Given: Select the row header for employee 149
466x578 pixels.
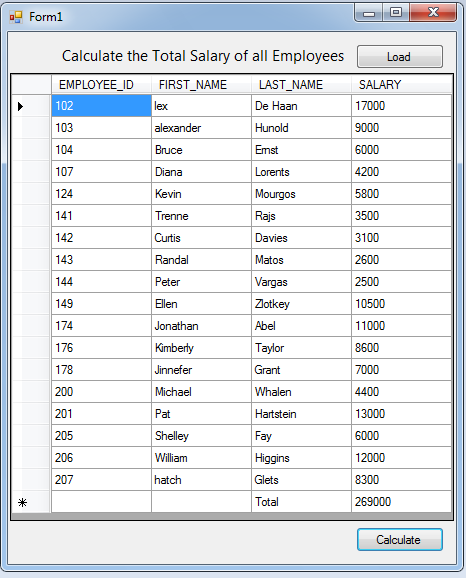Looking at the screenshot, I should click(x=31, y=304).
